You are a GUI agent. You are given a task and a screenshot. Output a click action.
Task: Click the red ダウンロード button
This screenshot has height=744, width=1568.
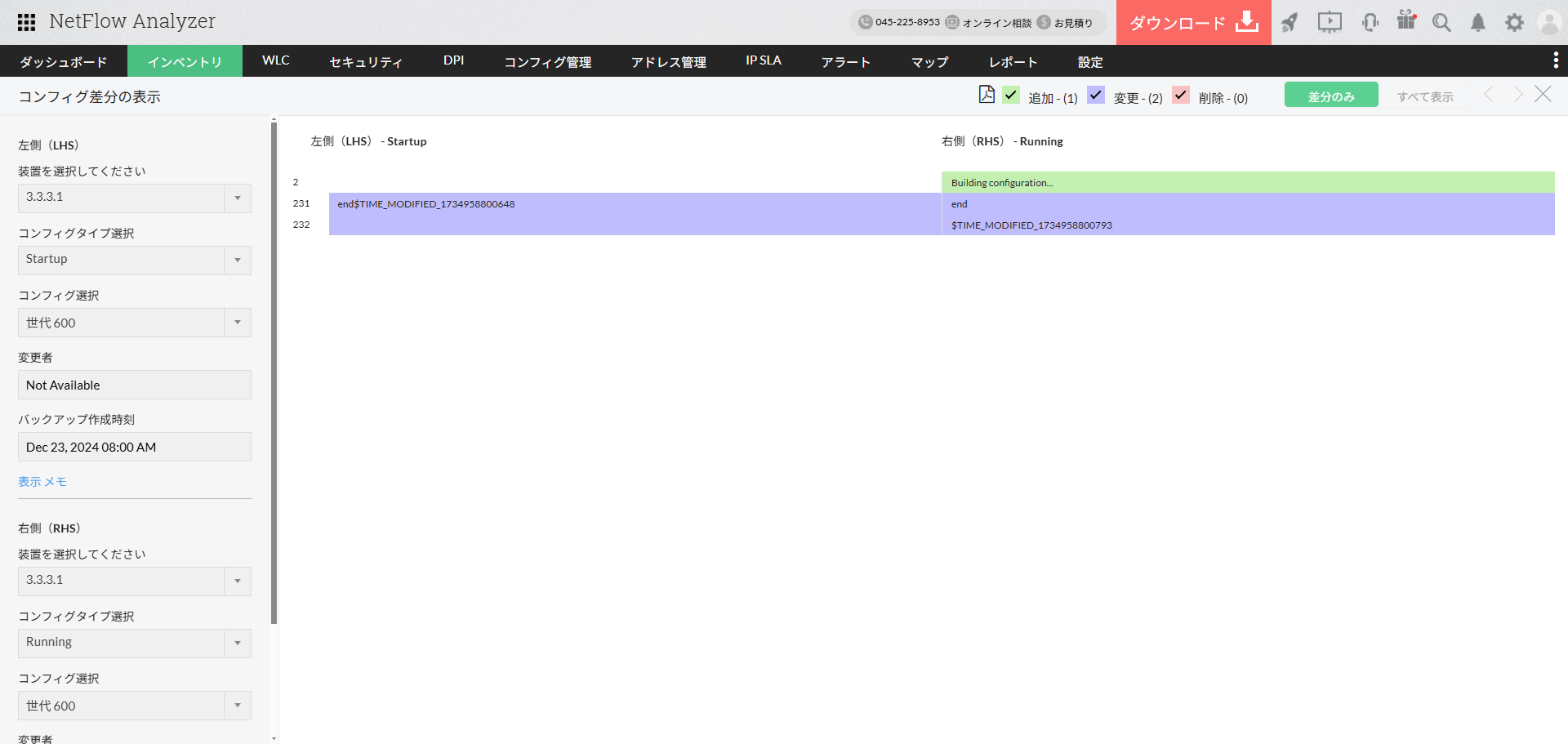pos(1194,22)
